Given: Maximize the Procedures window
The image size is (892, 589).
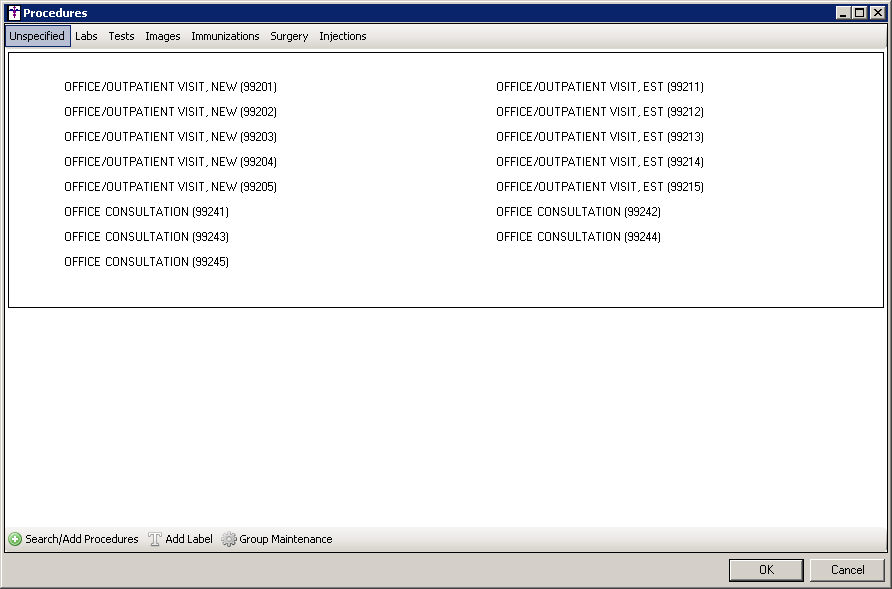Looking at the screenshot, I should click(859, 13).
